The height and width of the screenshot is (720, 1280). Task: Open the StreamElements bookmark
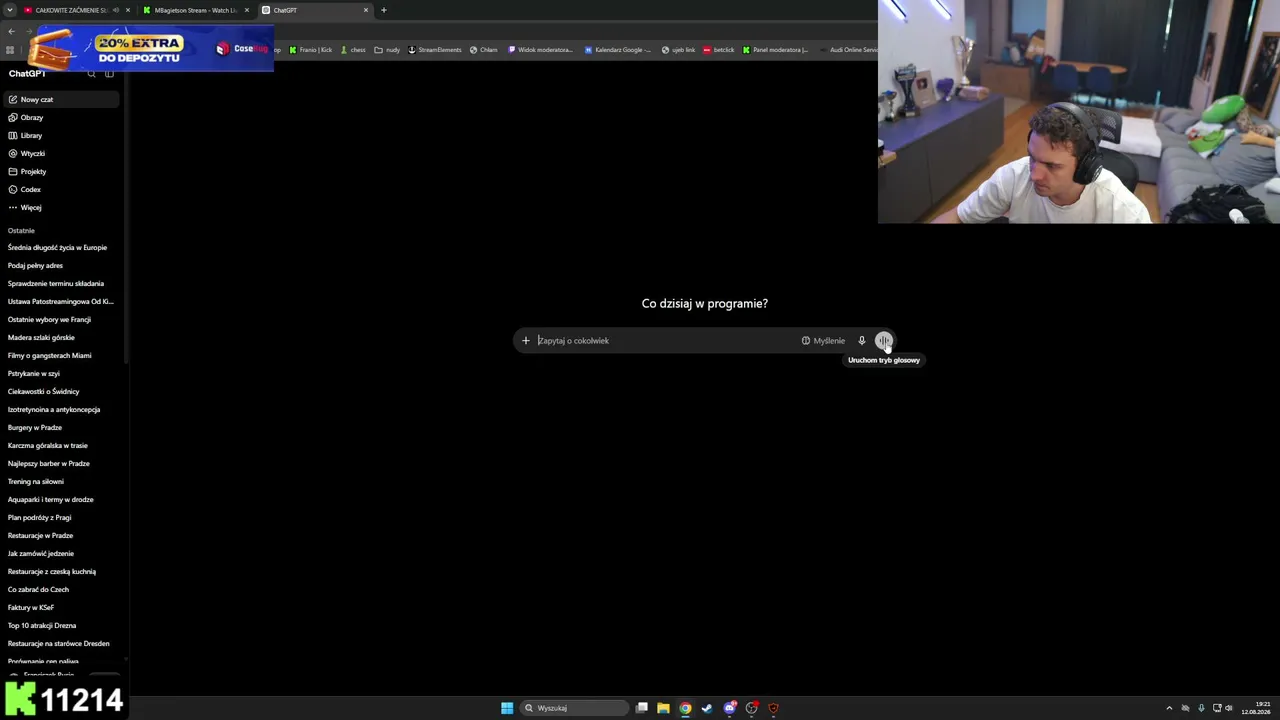pyautogui.click(x=435, y=50)
